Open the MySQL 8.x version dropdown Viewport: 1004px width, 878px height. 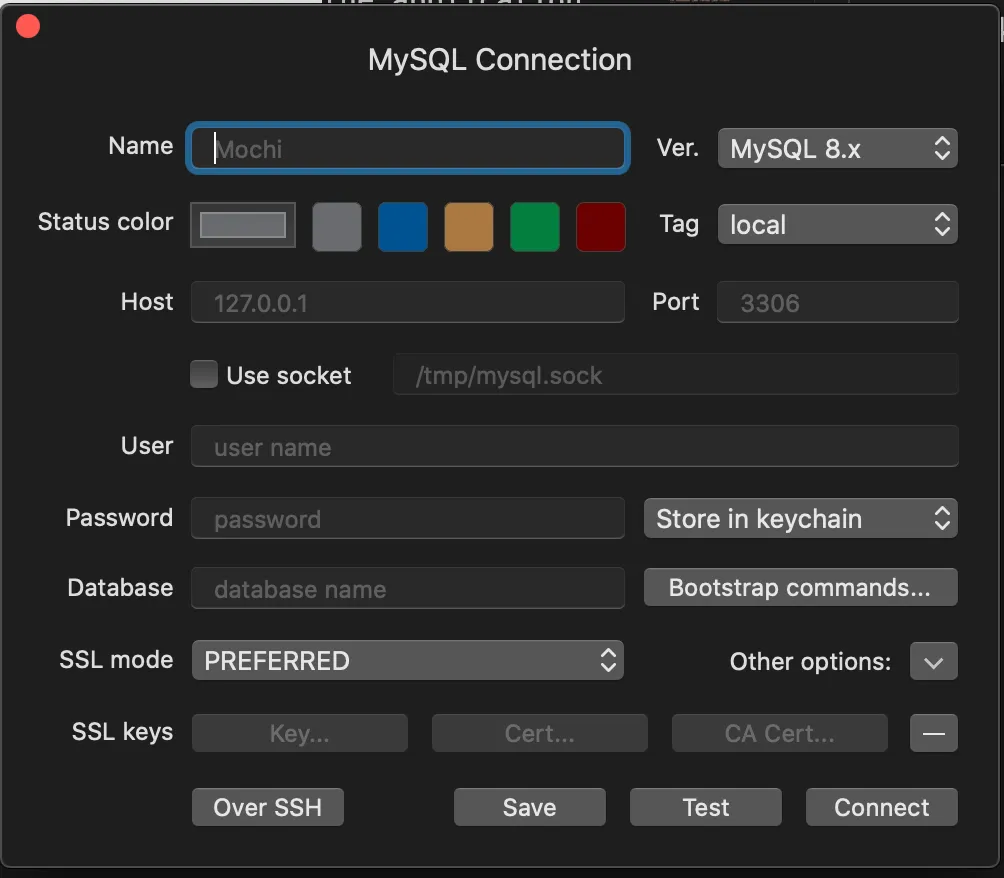(x=837, y=149)
